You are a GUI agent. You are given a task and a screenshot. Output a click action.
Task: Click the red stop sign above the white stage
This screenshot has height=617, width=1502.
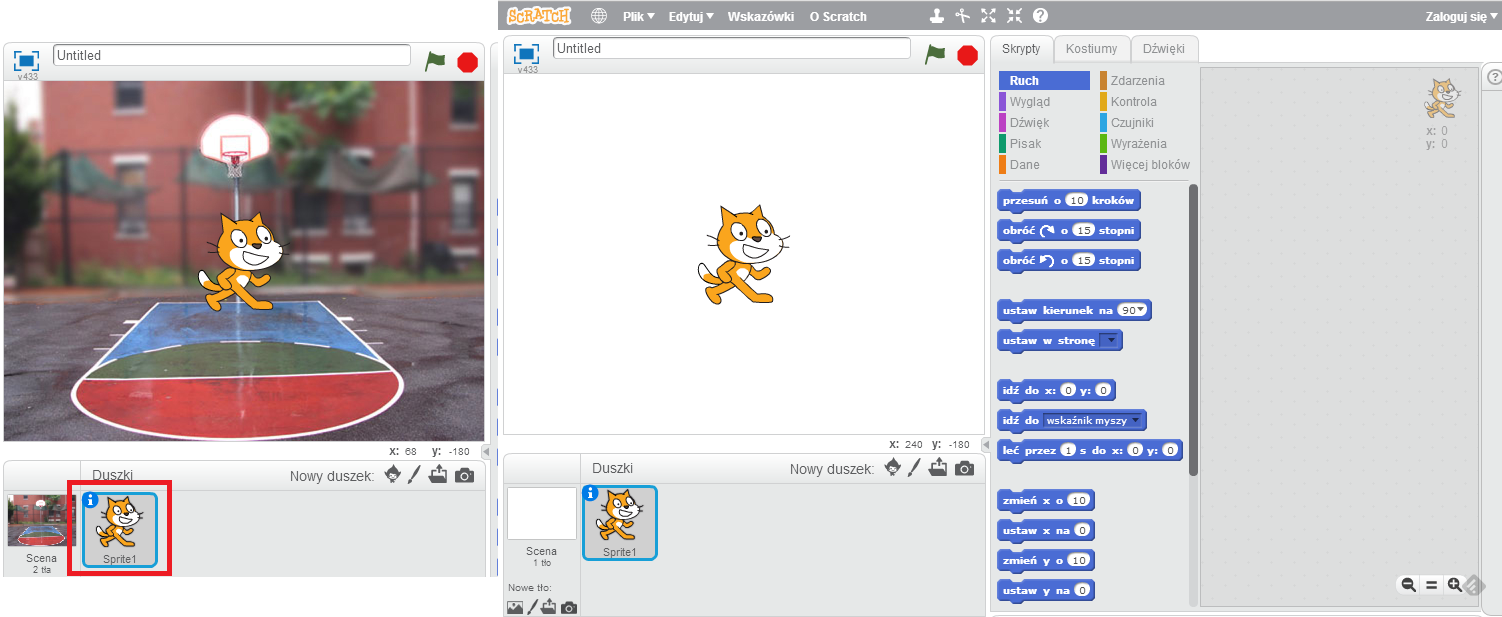coord(967,55)
